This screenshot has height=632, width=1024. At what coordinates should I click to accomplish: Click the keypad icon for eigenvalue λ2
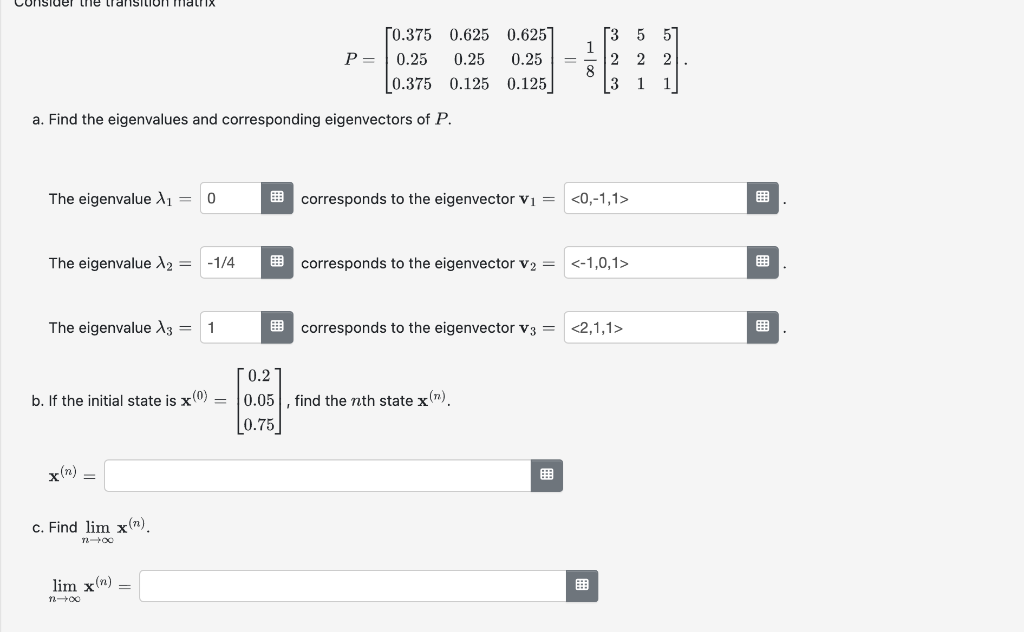[277, 263]
